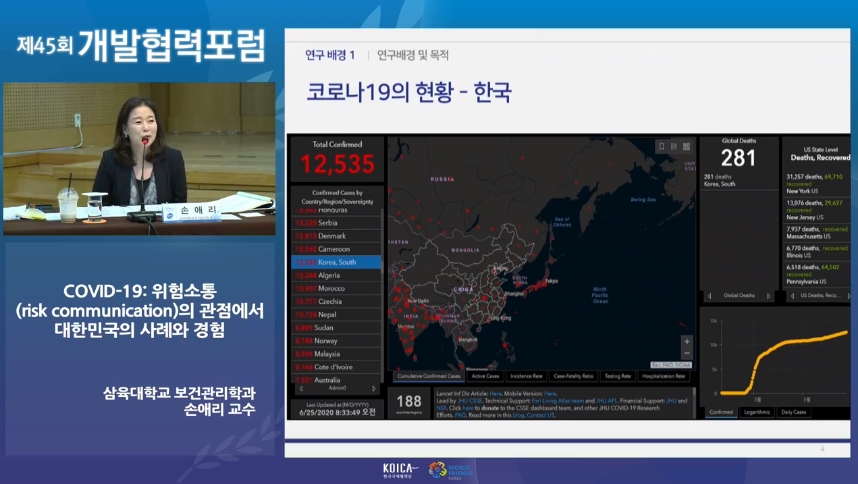Screen dimensions: 858x484
Task: Click the 188 countries/regions counter
Action: [409, 404]
